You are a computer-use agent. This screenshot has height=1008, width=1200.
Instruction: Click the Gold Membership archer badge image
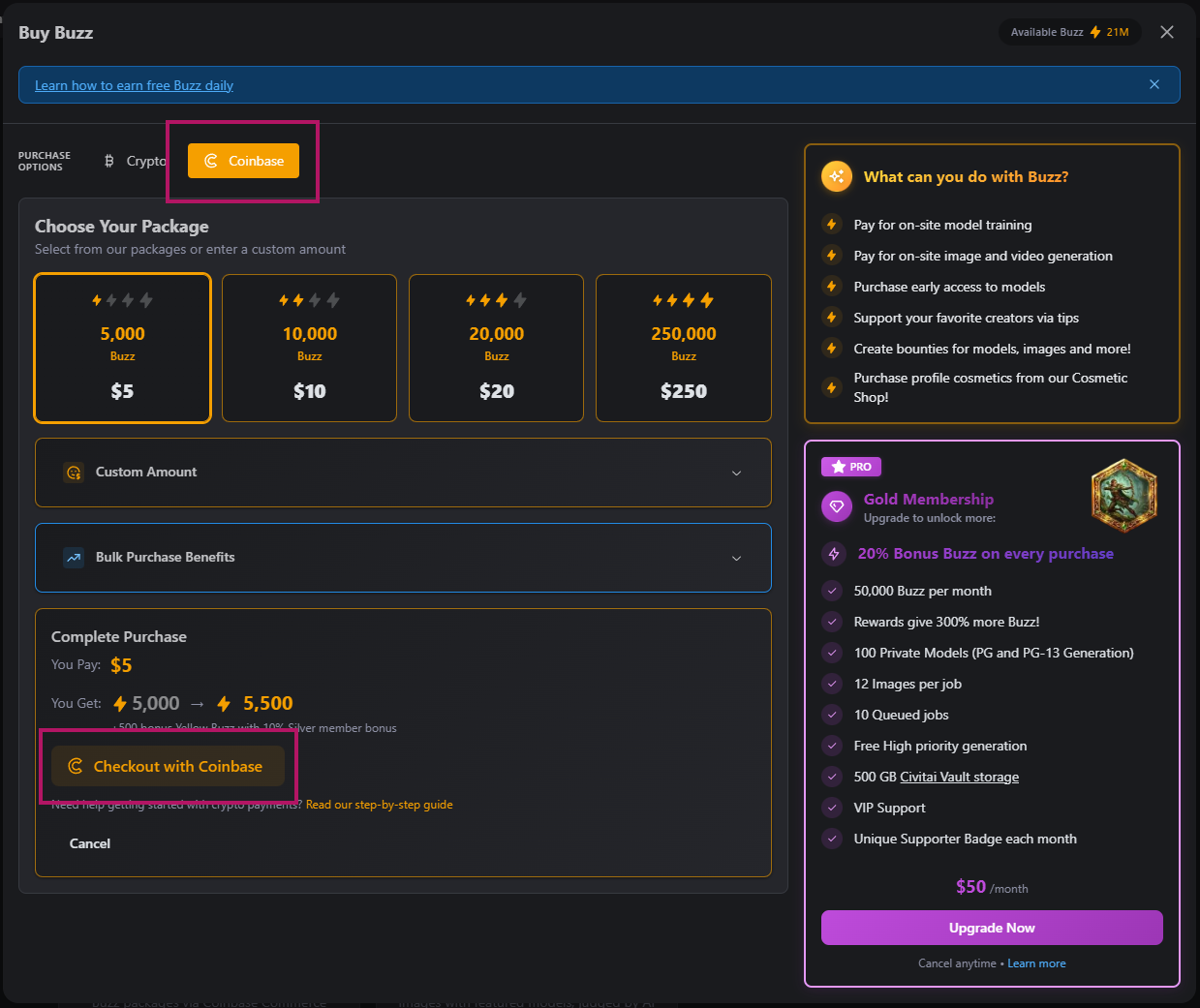pyautogui.click(x=1123, y=496)
